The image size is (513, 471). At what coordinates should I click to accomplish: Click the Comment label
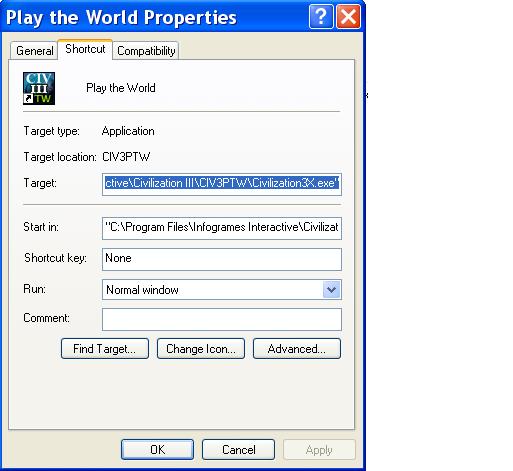coord(46,318)
